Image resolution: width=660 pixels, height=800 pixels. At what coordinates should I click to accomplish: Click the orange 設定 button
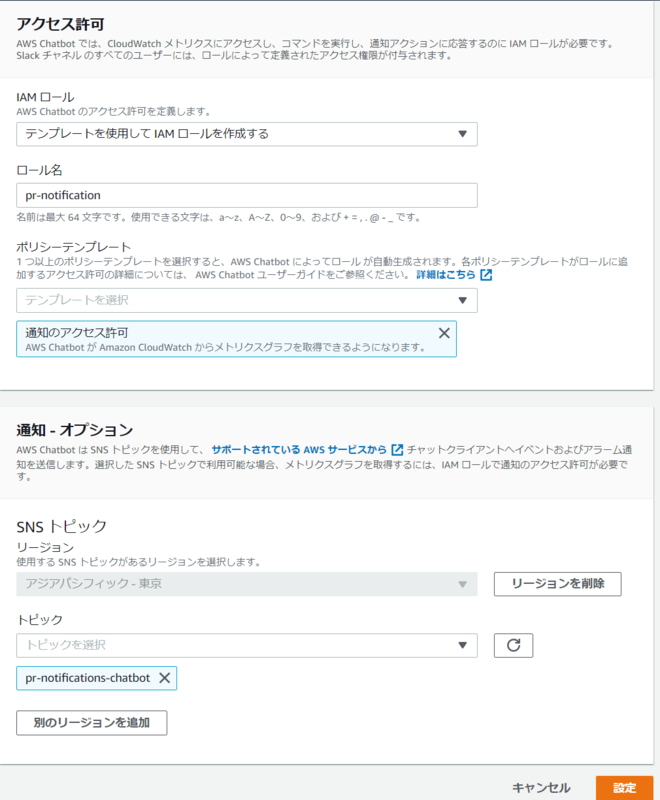[624, 788]
